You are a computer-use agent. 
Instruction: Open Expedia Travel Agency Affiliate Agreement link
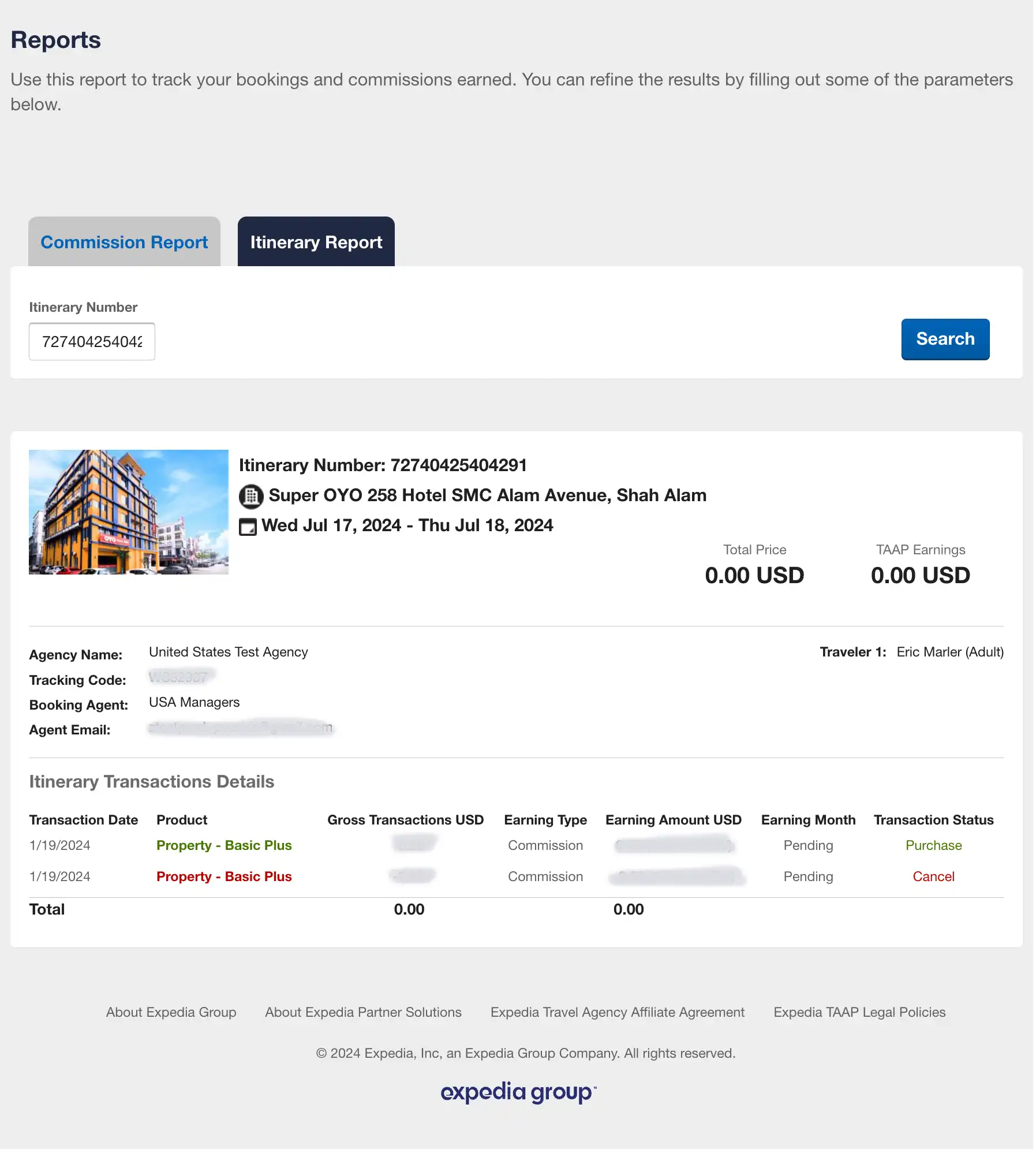(x=618, y=1012)
